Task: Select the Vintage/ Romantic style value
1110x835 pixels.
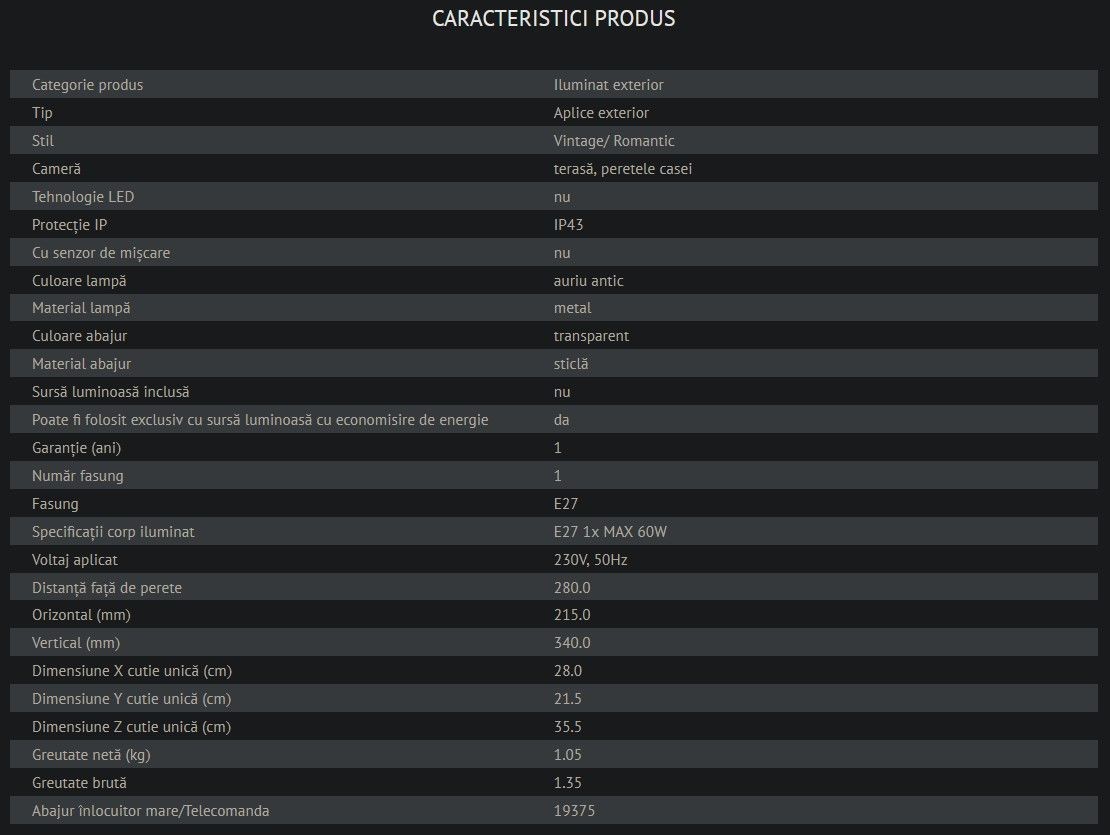Action: [x=614, y=141]
